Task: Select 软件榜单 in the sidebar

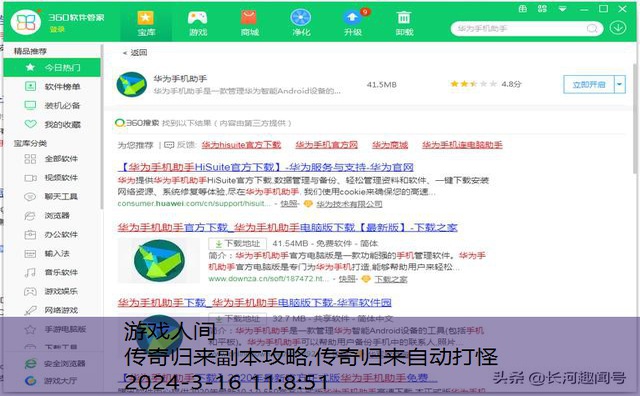Action: click(52, 87)
